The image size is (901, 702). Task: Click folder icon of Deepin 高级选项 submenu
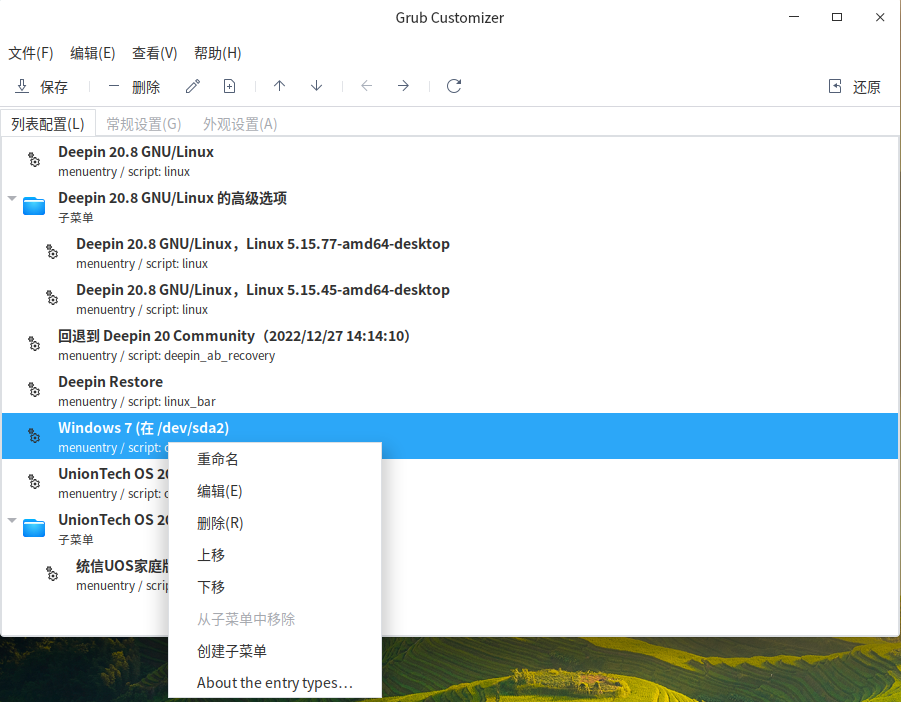point(34,206)
